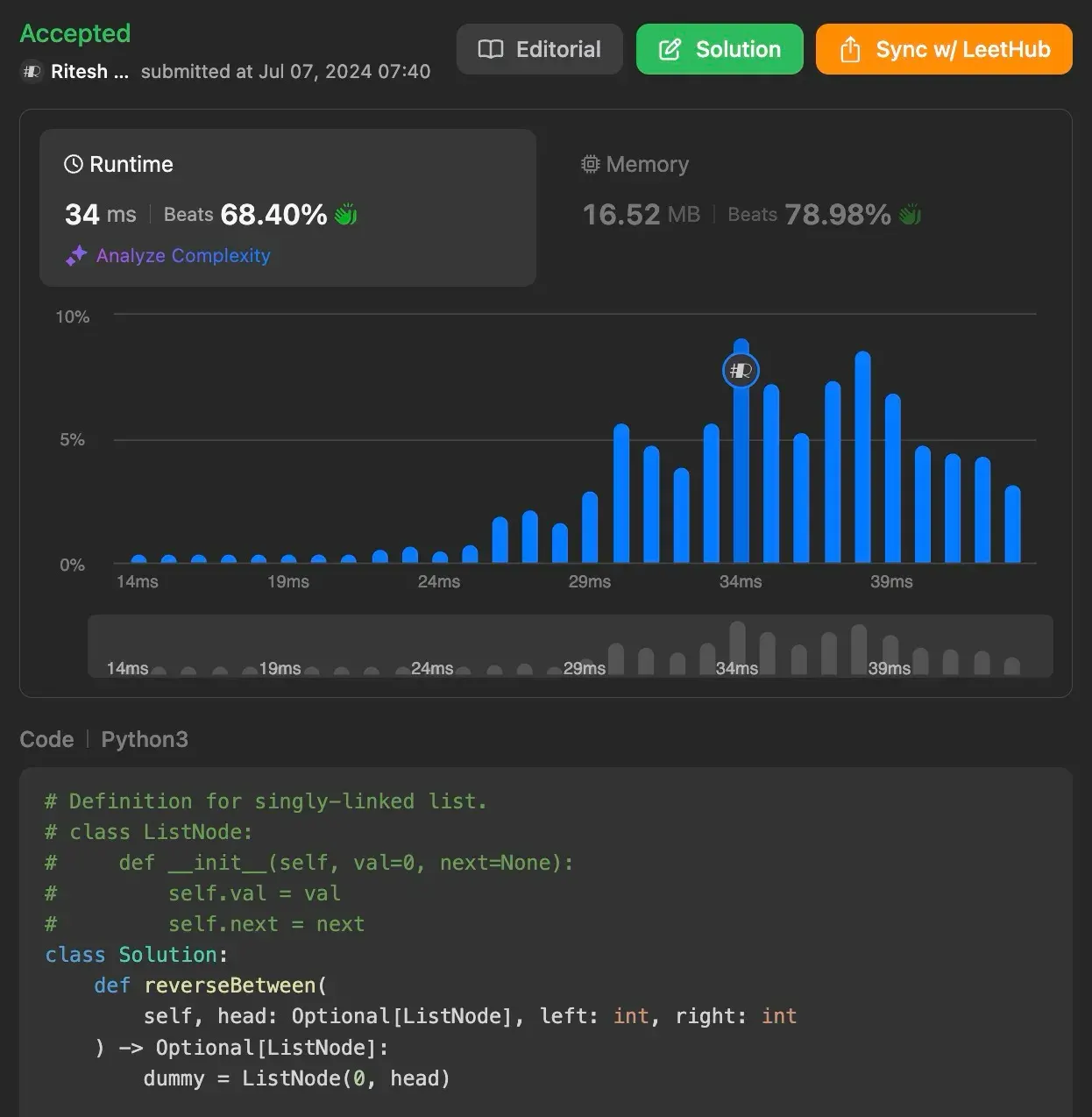Click the sparkle icon next to Analyze Complexity

(76, 255)
